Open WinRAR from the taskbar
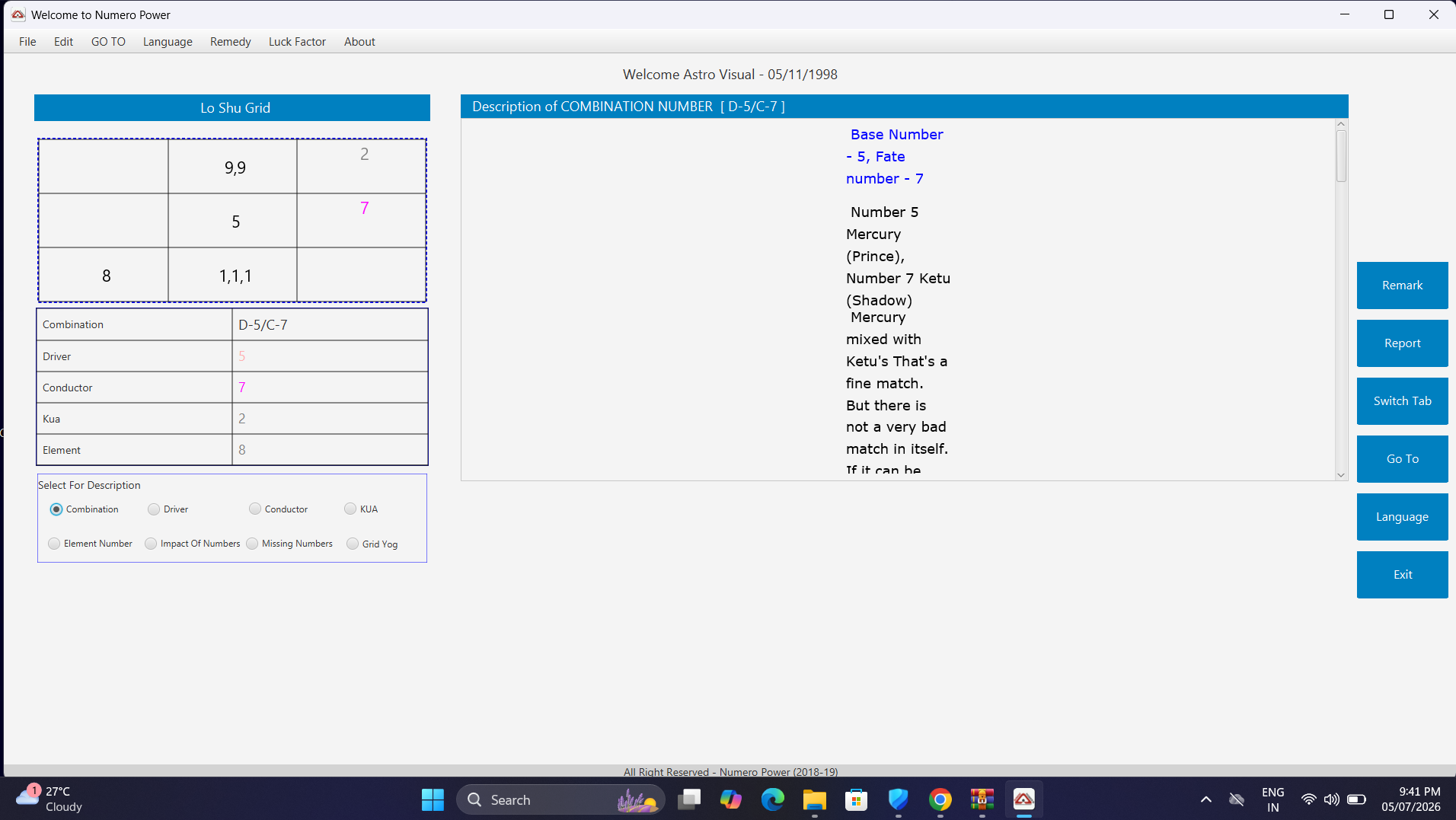Image resolution: width=1456 pixels, height=820 pixels. (982, 799)
